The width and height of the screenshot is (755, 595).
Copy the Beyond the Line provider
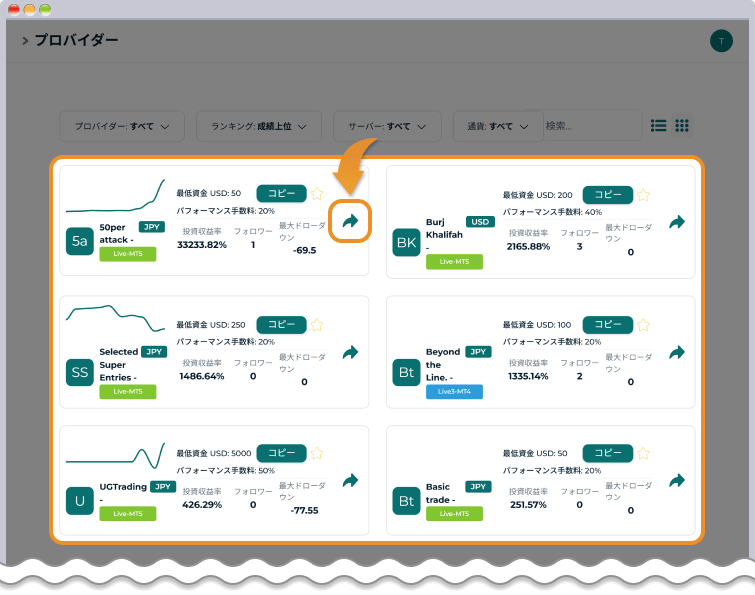click(x=608, y=325)
